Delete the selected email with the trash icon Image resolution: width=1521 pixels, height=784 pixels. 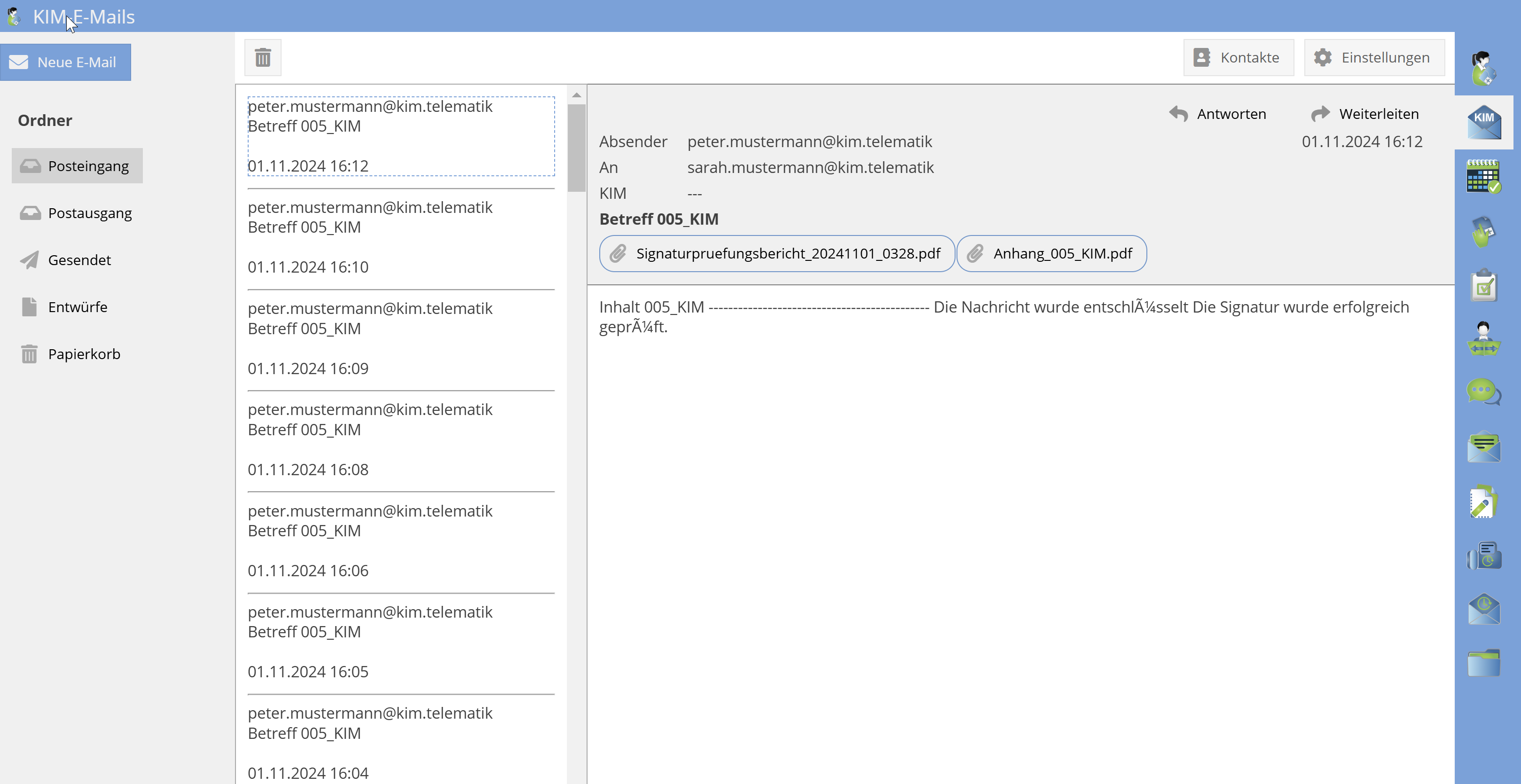(x=263, y=57)
